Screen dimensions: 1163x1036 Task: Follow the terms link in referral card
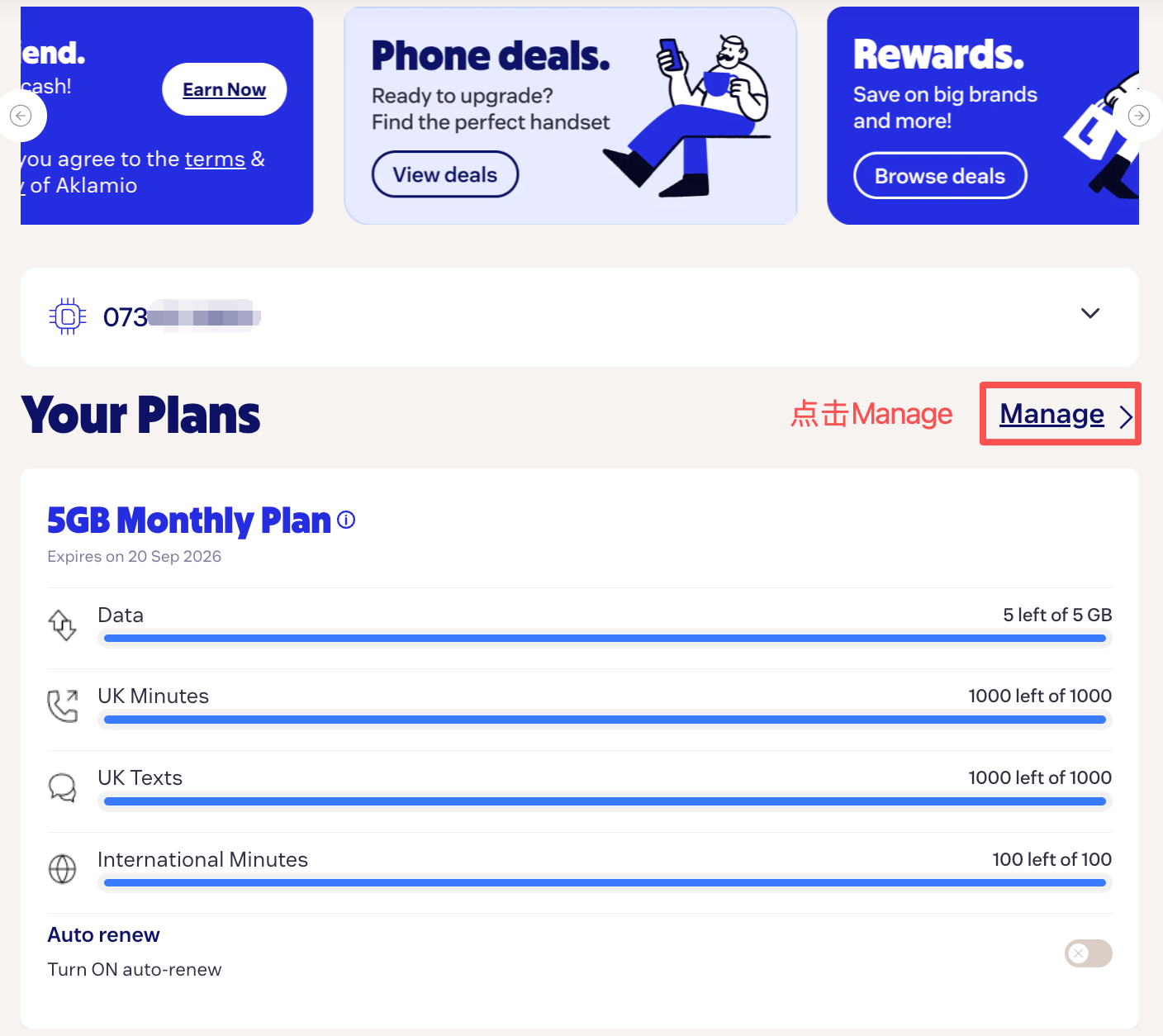point(215,159)
